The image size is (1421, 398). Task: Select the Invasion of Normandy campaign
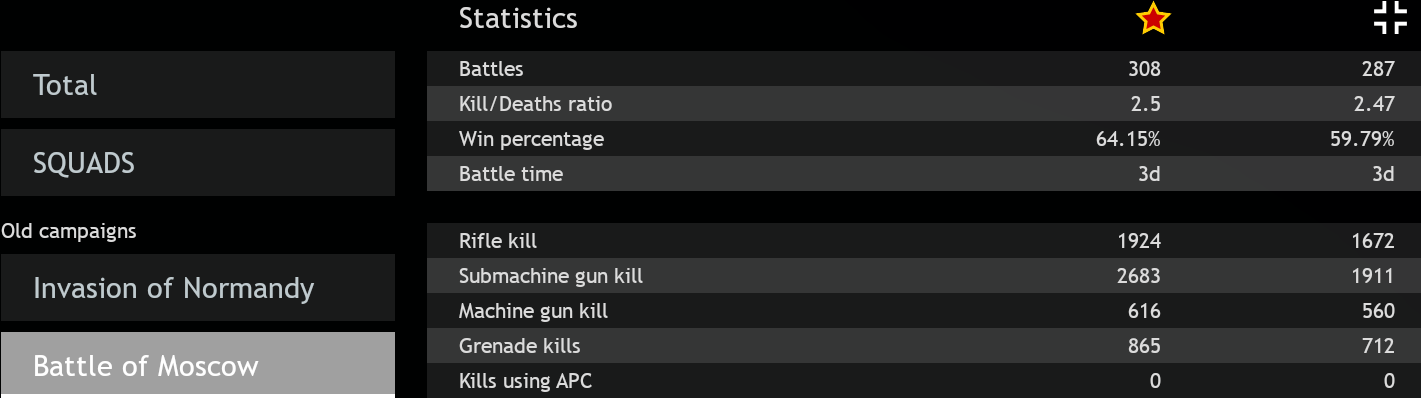coord(198,288)
